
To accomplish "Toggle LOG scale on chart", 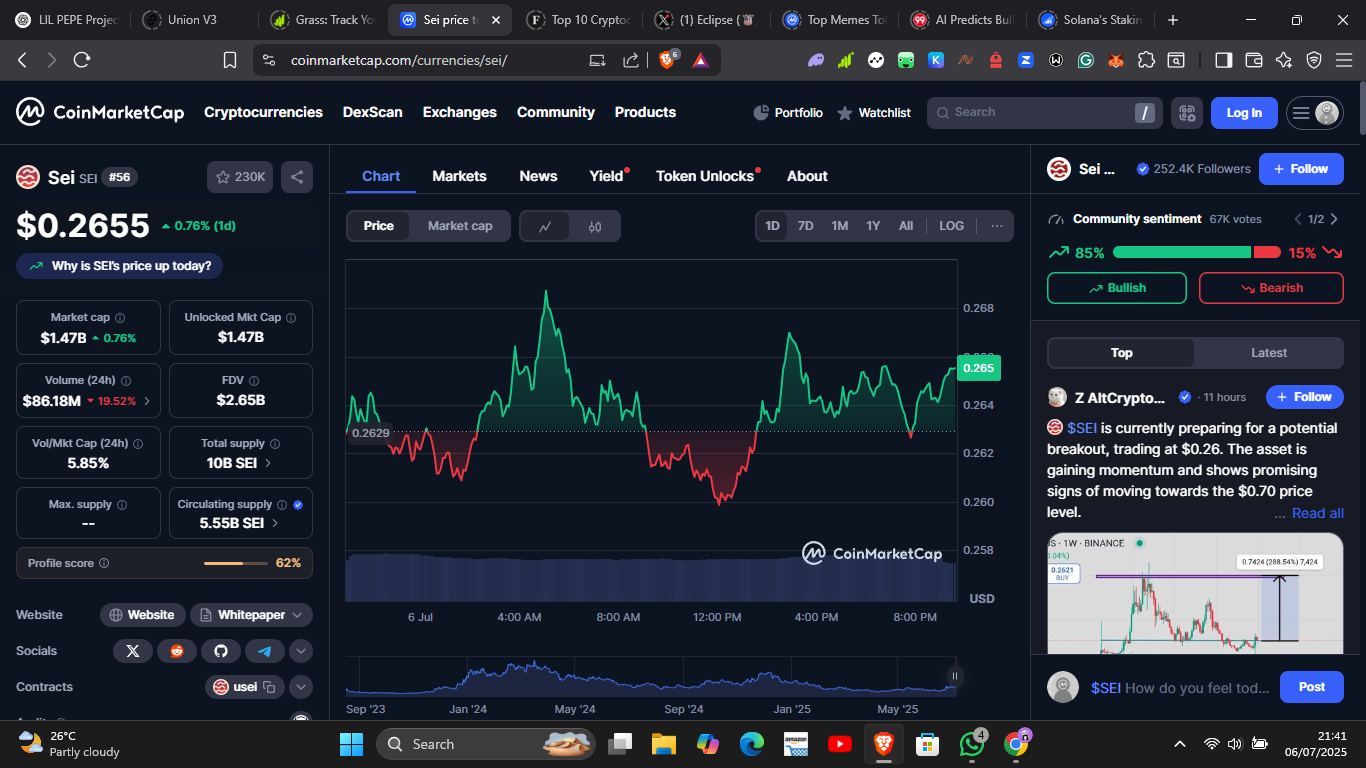I will coord(952,226).
